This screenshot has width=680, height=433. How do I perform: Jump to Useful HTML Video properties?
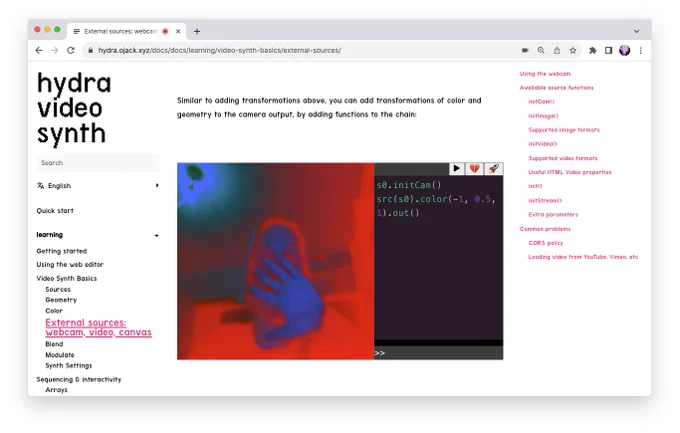click(570, 172)
